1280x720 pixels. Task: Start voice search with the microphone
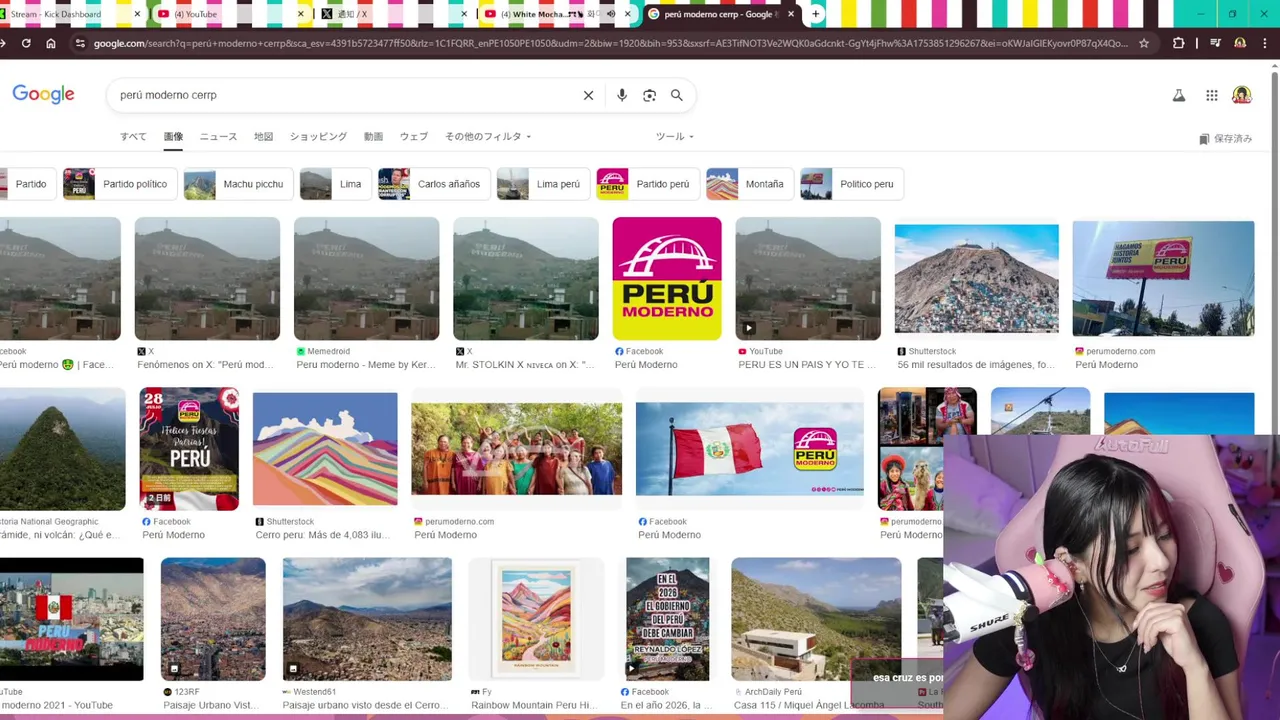622,95
